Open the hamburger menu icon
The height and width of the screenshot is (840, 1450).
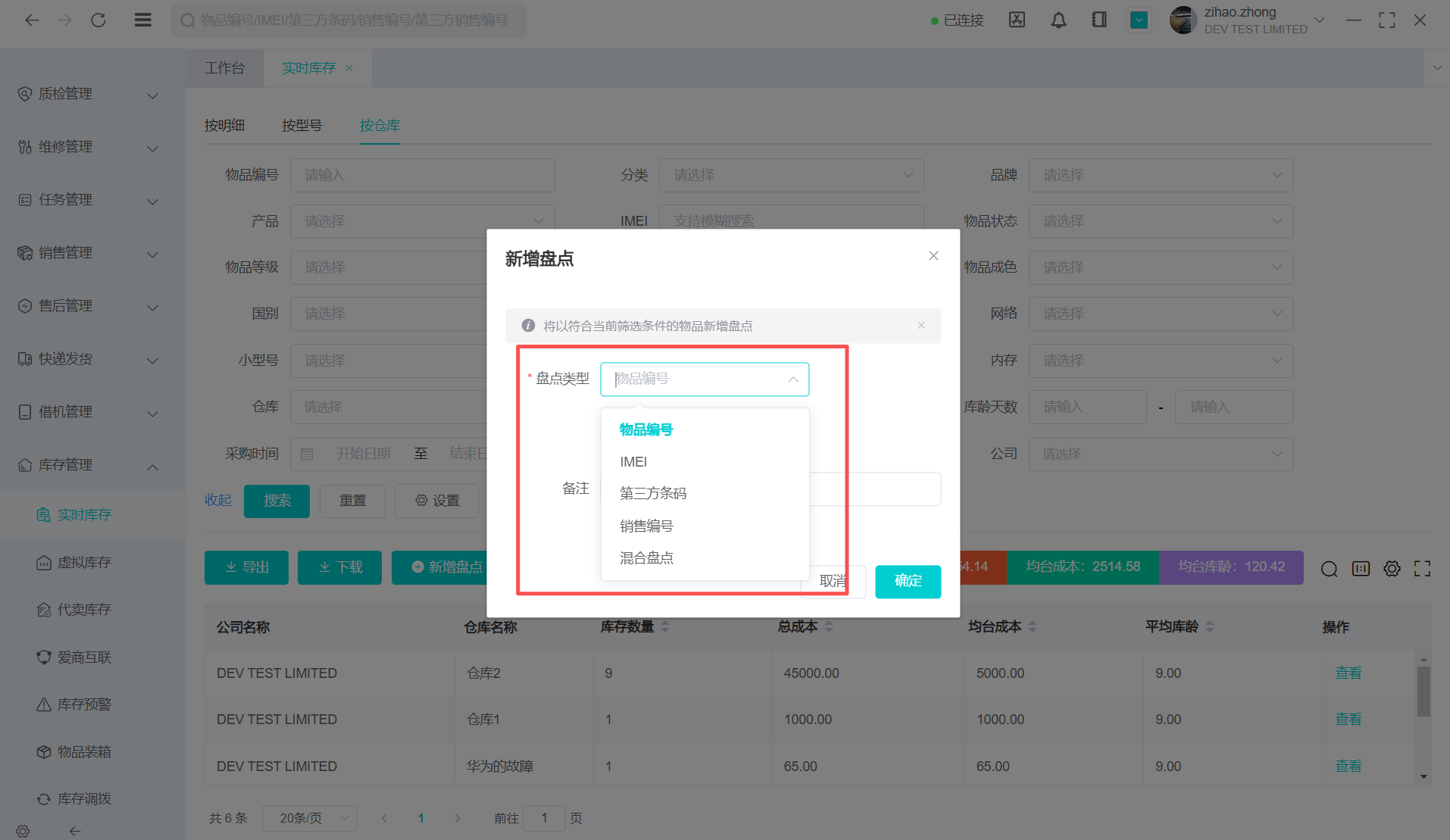point(142,20)
